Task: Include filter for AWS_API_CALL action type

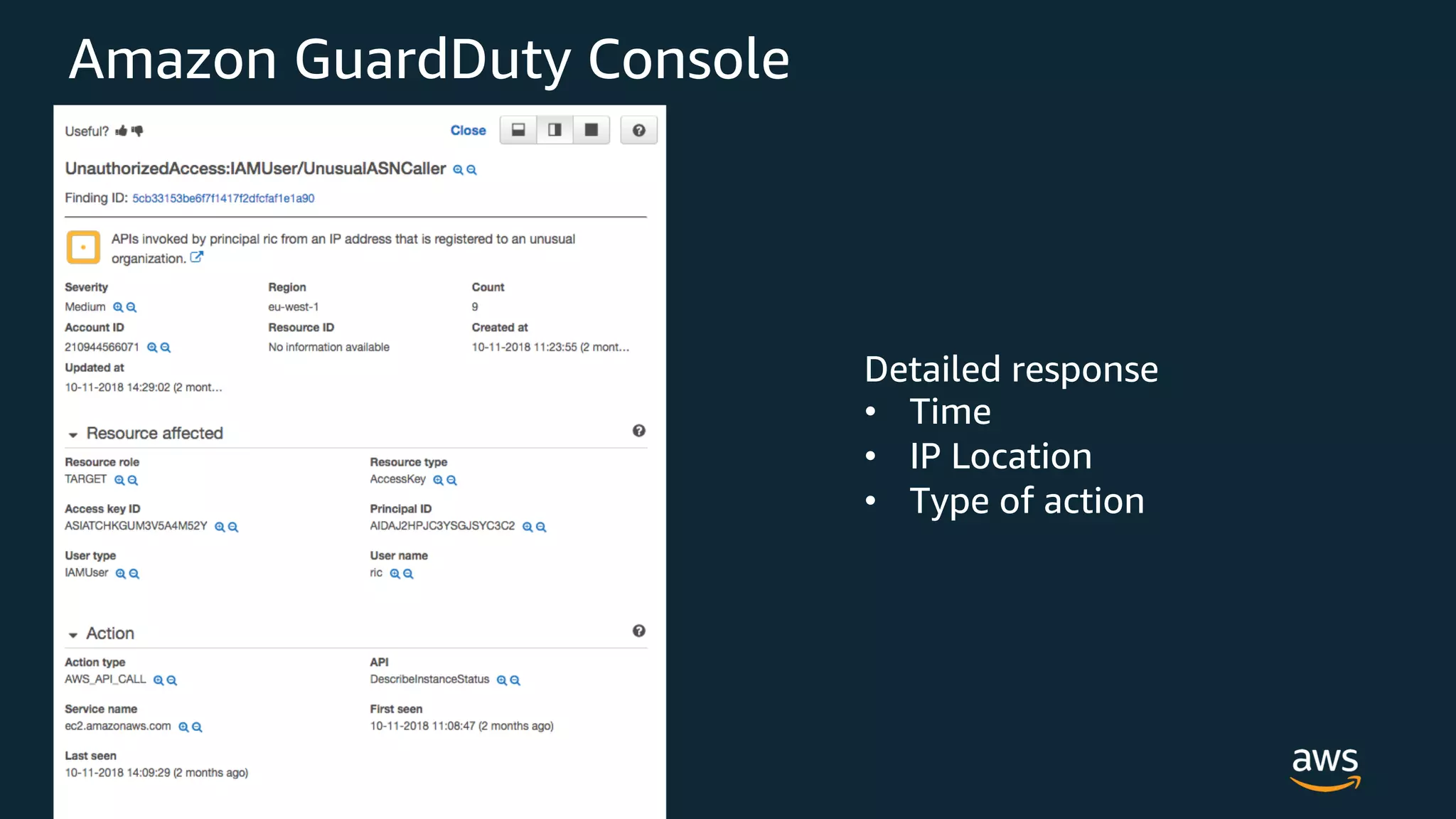Action: (x=159, y=681)
